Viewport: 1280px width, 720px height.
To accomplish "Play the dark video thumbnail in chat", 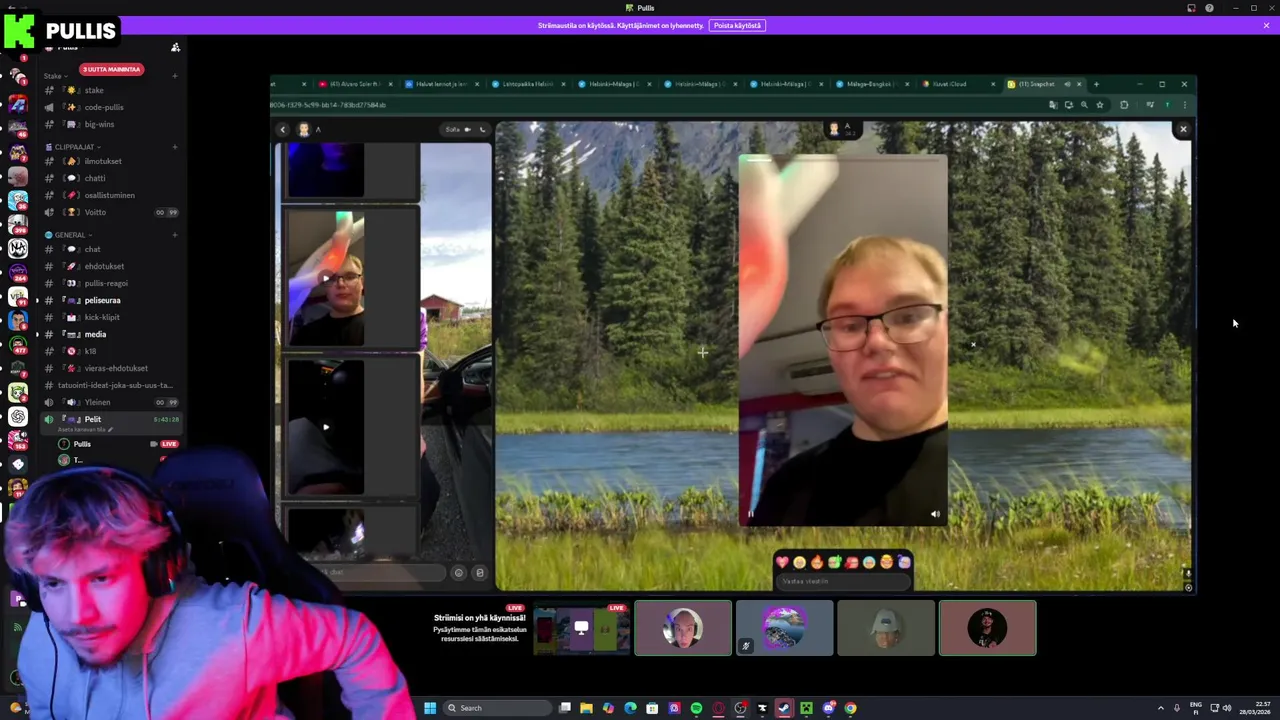I will click(326, 427).
